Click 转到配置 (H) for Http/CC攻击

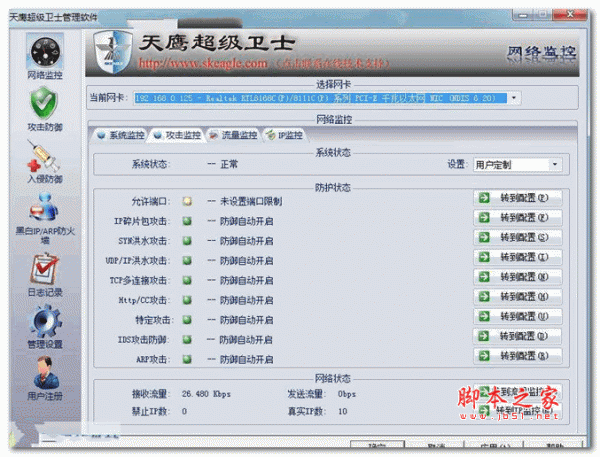point(518,297)
